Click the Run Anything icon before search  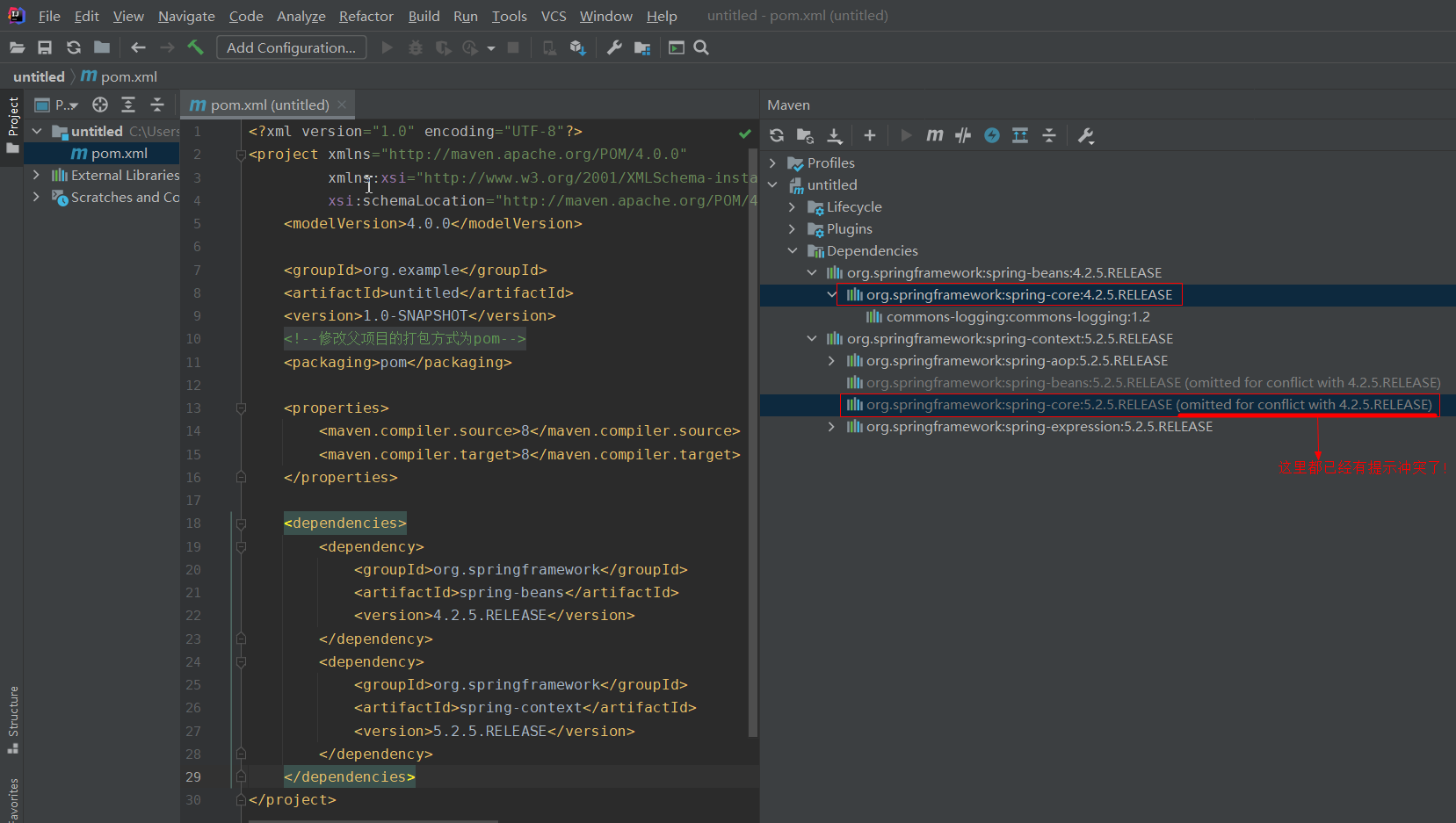677,47
